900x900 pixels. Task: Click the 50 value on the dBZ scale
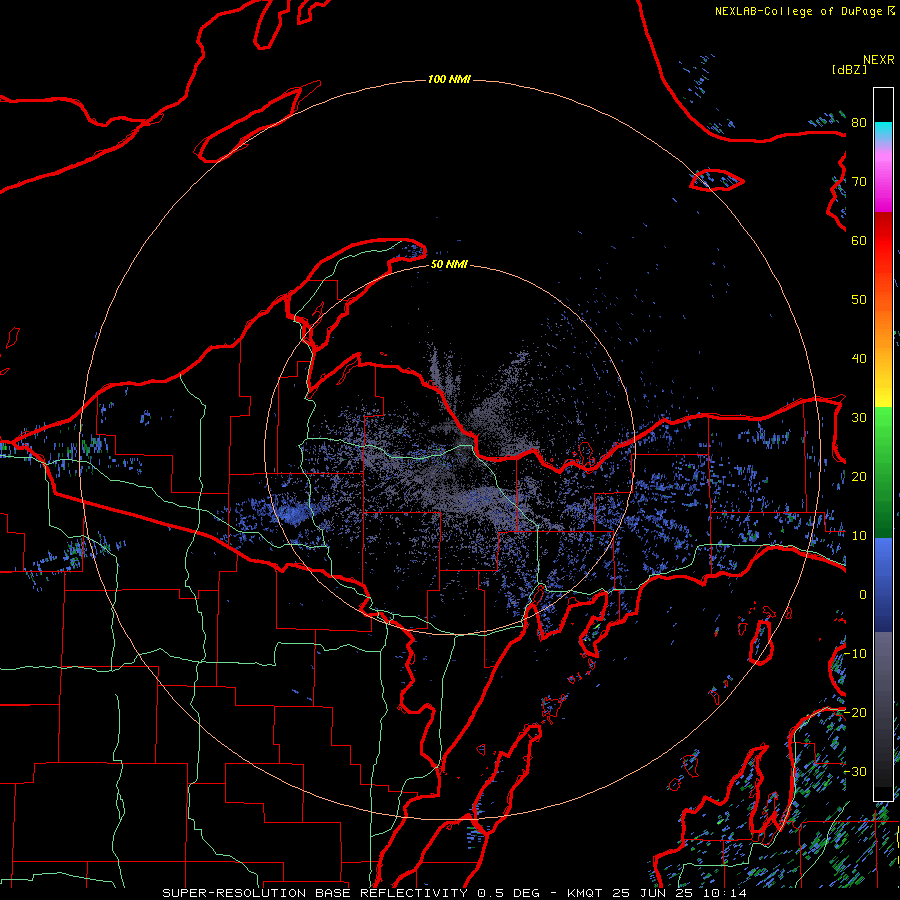click(859, 300)
